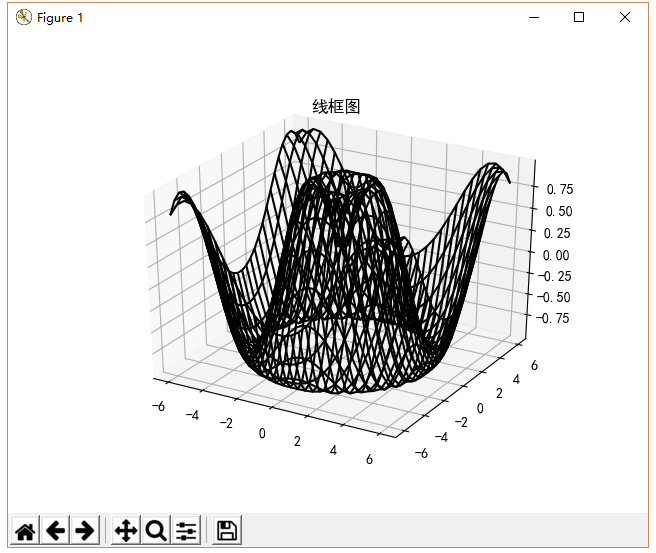Viewport: 656px width, 553px height.
Task: Open configure subplots sliders dialog
Action: click(186, 530)
